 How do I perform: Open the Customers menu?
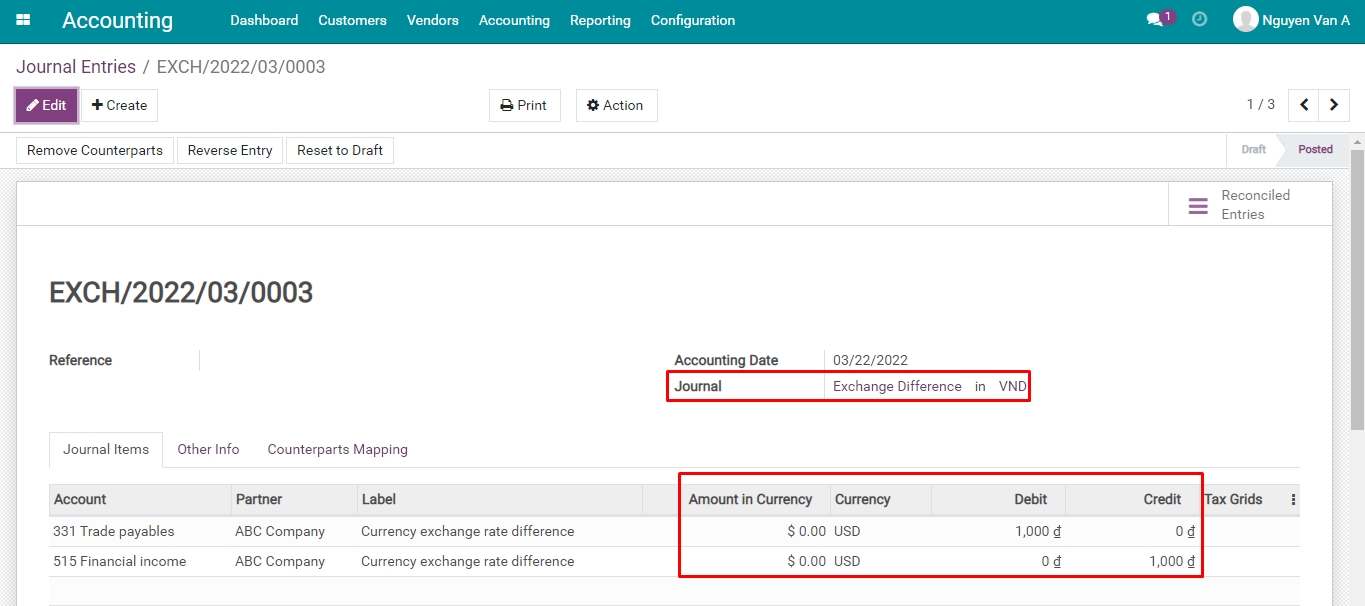click(x=352, y=20)
